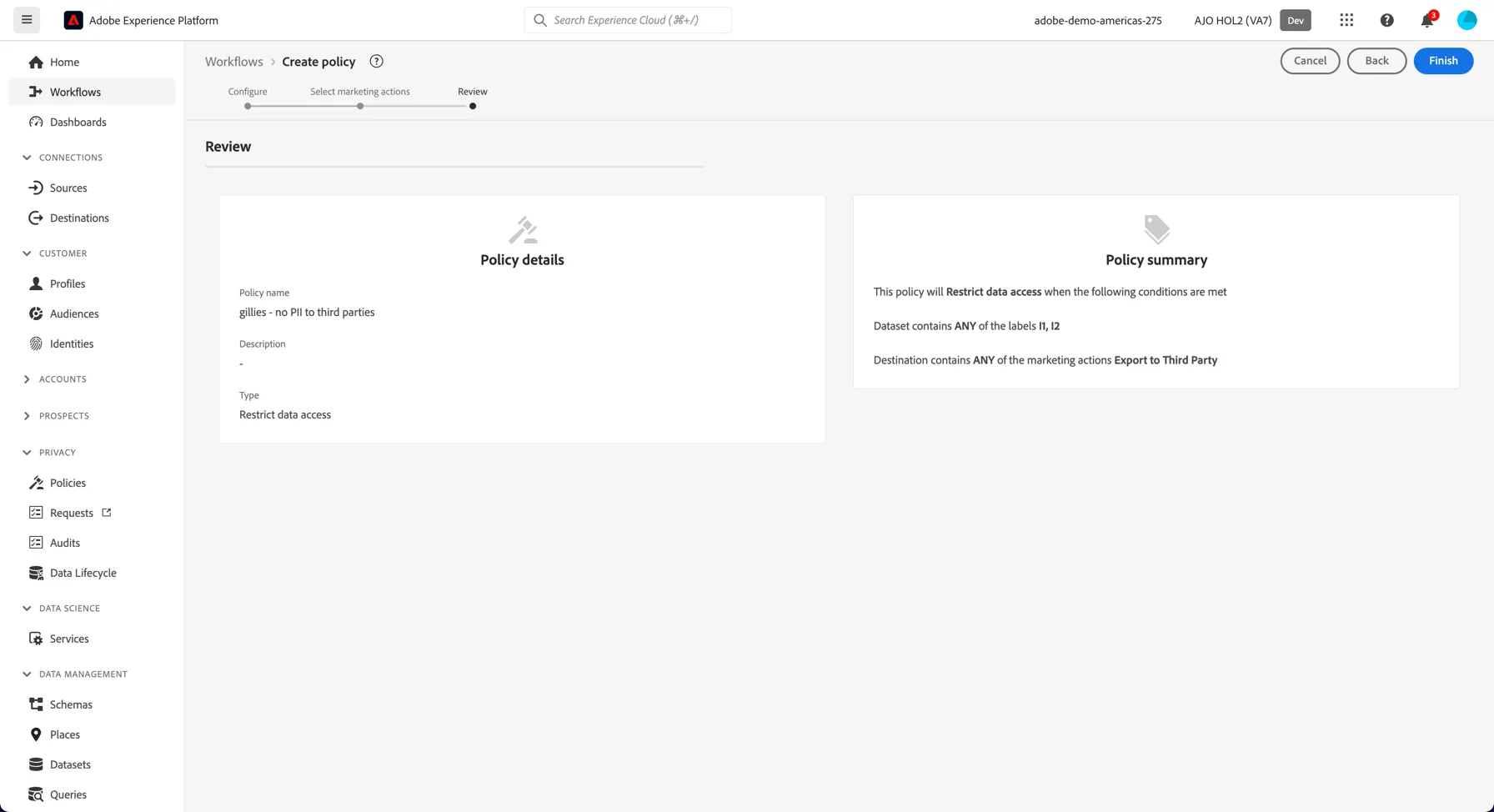Expand the Accounts section

[x=27, y=379]
